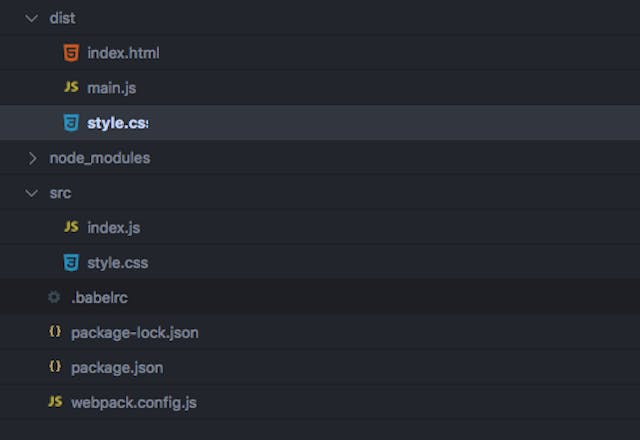Open the package.json file name
This screenshot has height=440, width=640.
117,367
